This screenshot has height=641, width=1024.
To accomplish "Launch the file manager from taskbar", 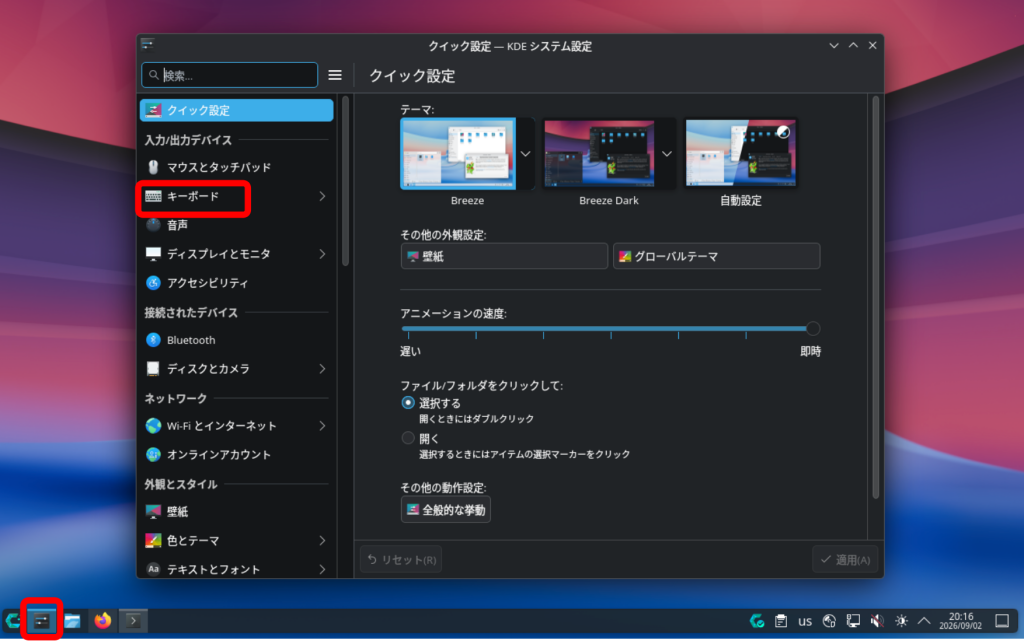I will pyautogui.click(x=72, y=621).
